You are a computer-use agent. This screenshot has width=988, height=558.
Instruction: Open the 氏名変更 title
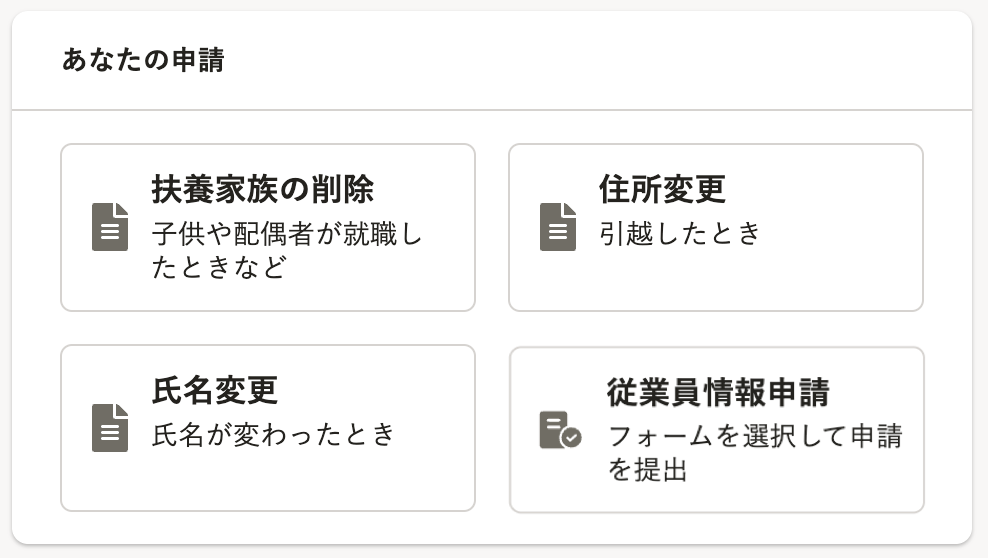pos(215,390)
